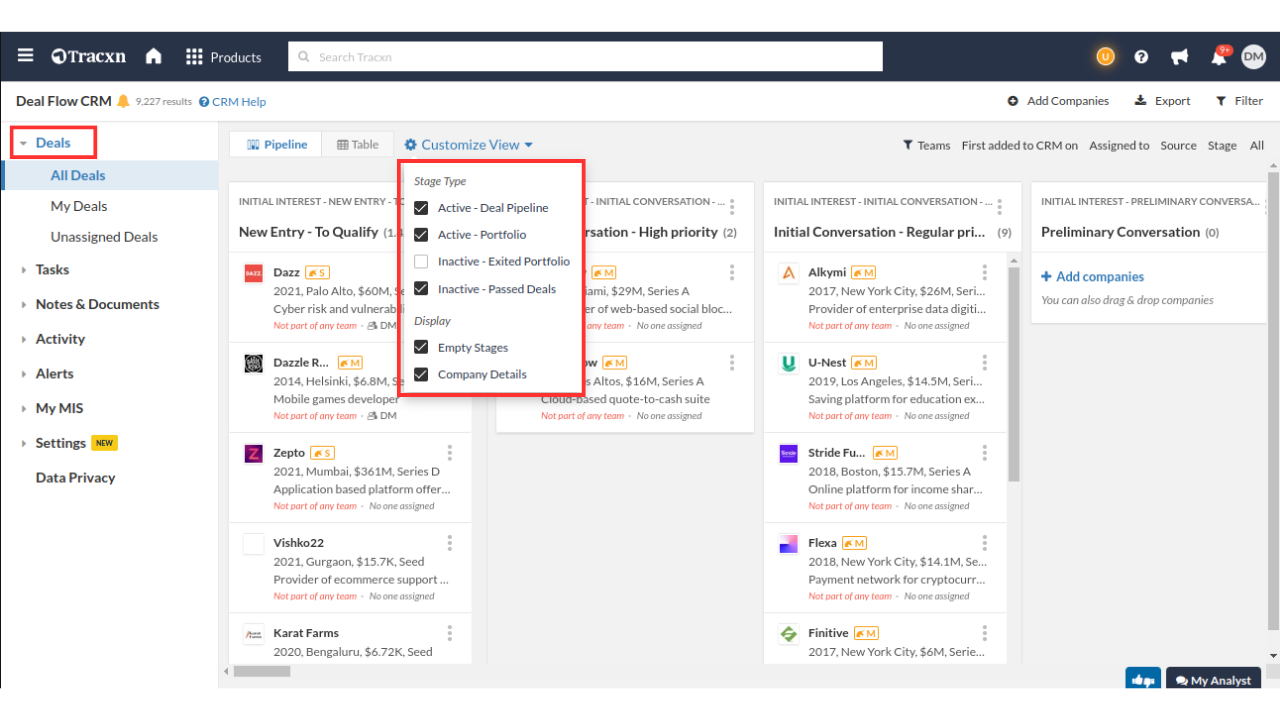This screenshot has height=720, width=1280.
Task: Open the DM user profile avatar
Action: pyautogui.click(x=1253, y=57)
